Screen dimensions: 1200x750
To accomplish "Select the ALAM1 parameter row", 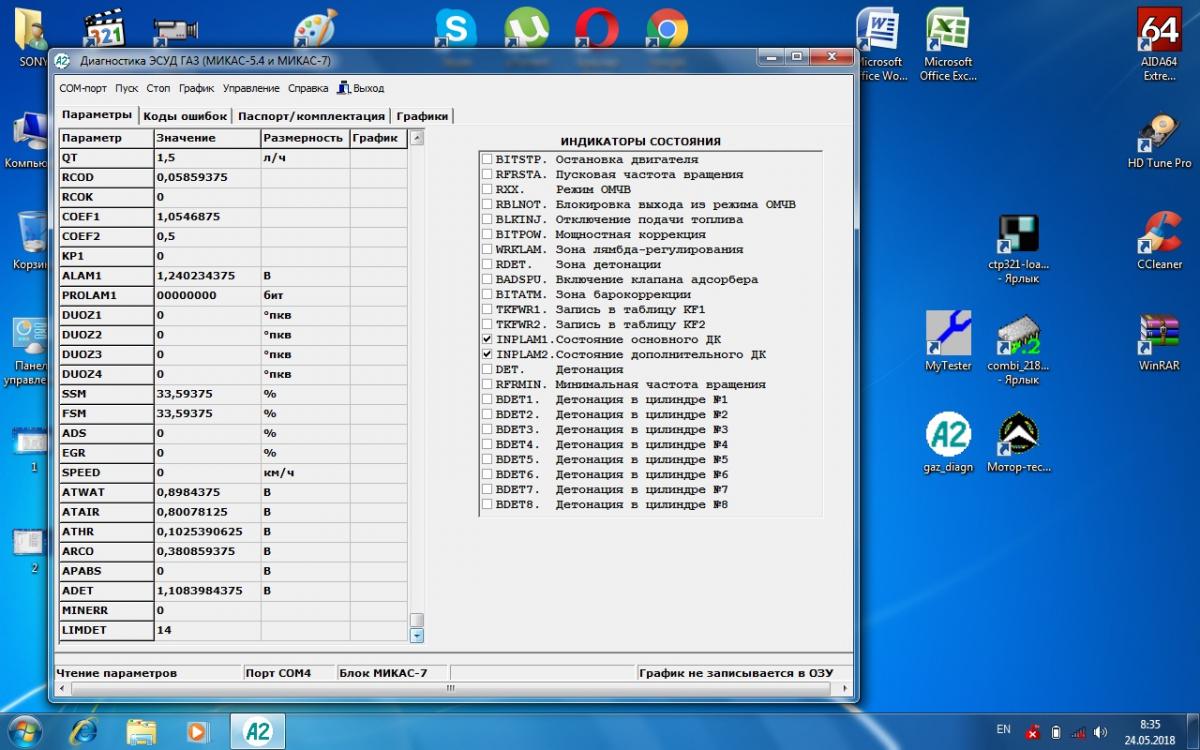I will pyautogui.click(x=233, y=276).
